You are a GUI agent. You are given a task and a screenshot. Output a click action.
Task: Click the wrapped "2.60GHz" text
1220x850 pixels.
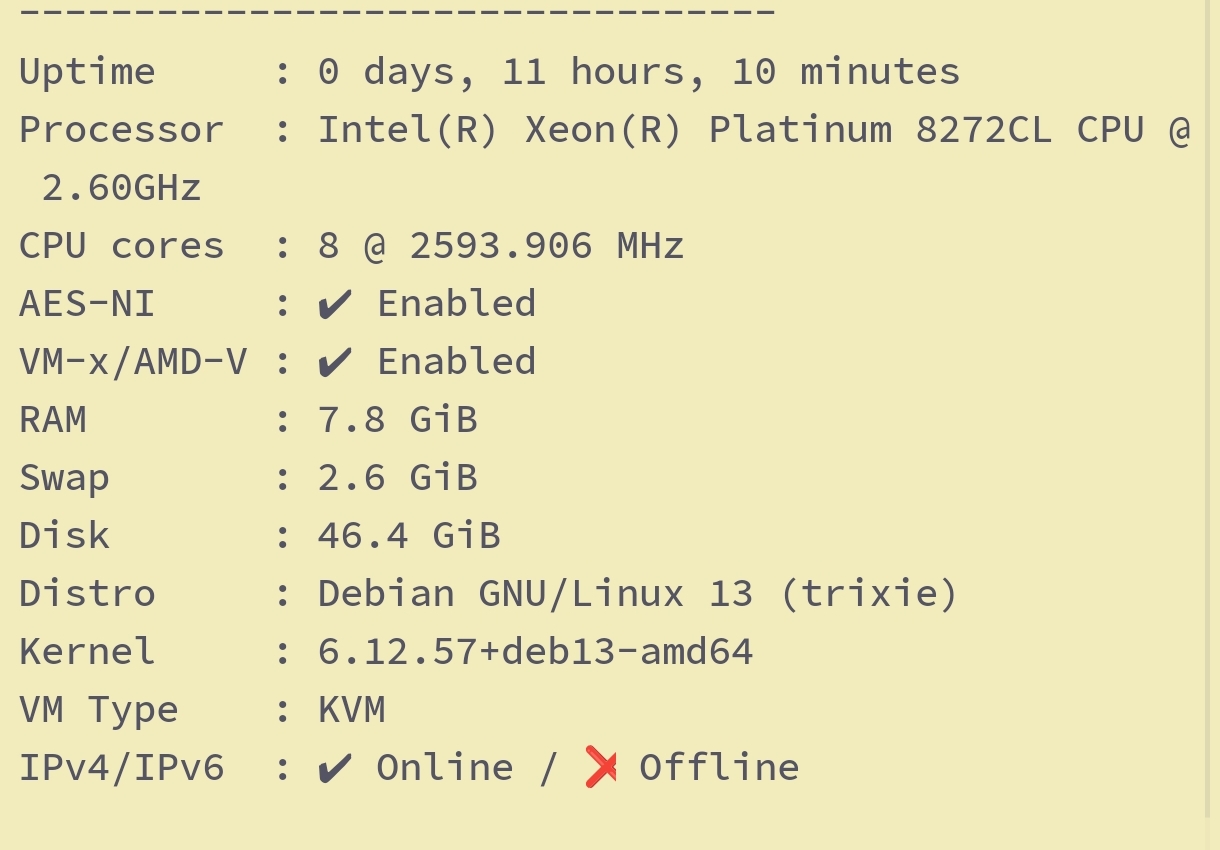(x=121, y=188)
